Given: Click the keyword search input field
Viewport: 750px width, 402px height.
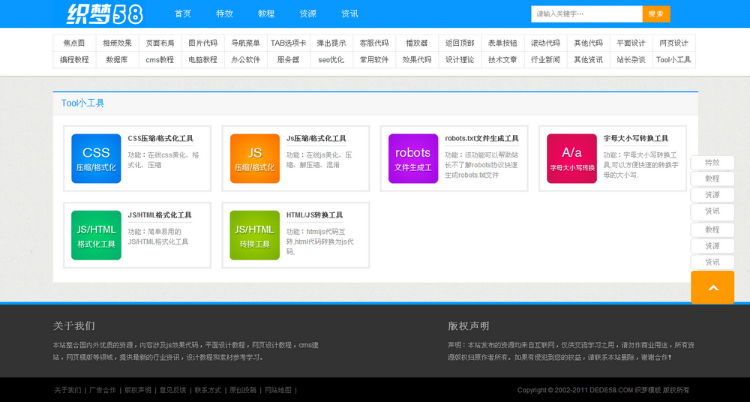Looking at the screenshot, I should 587,14.
